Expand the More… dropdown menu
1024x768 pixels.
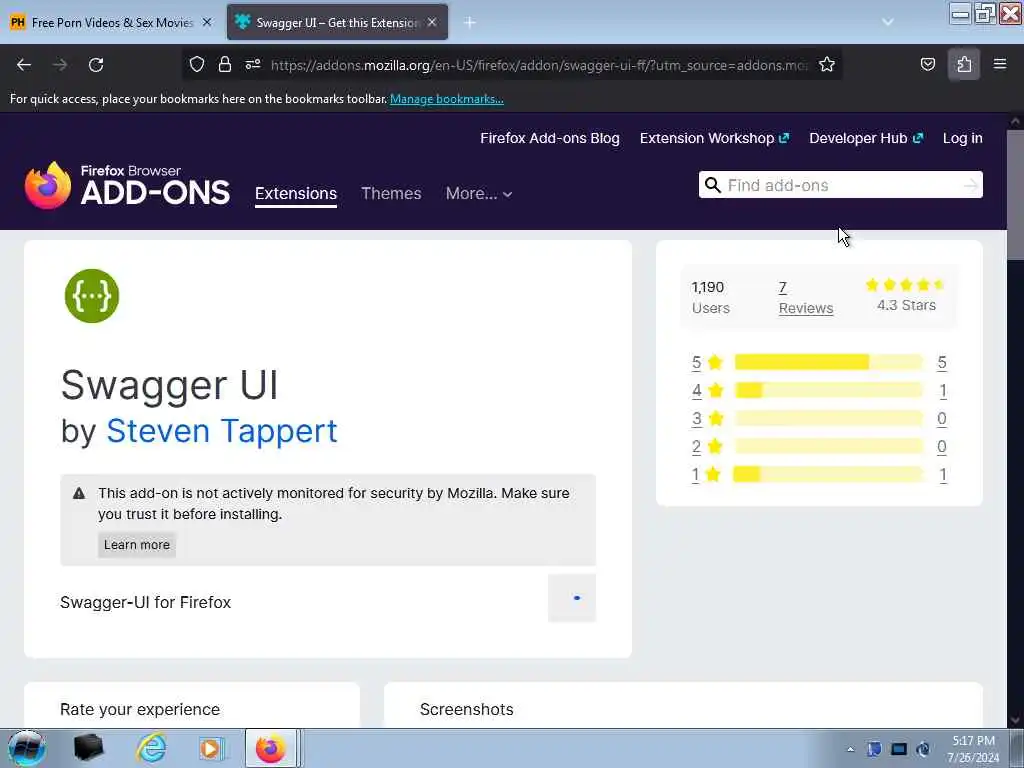coord(479,193)
